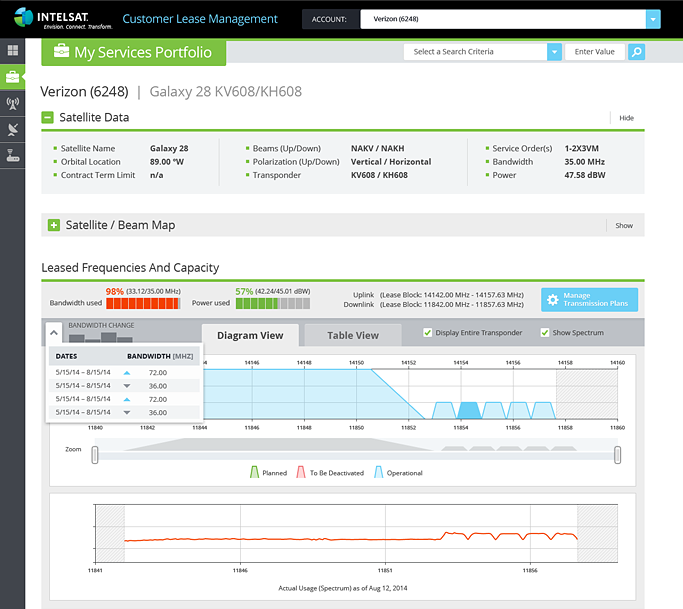The height and width of the screenshot is (609, 683).
Task: Click the Planned legend icon
Action: (x=254, y=473)
